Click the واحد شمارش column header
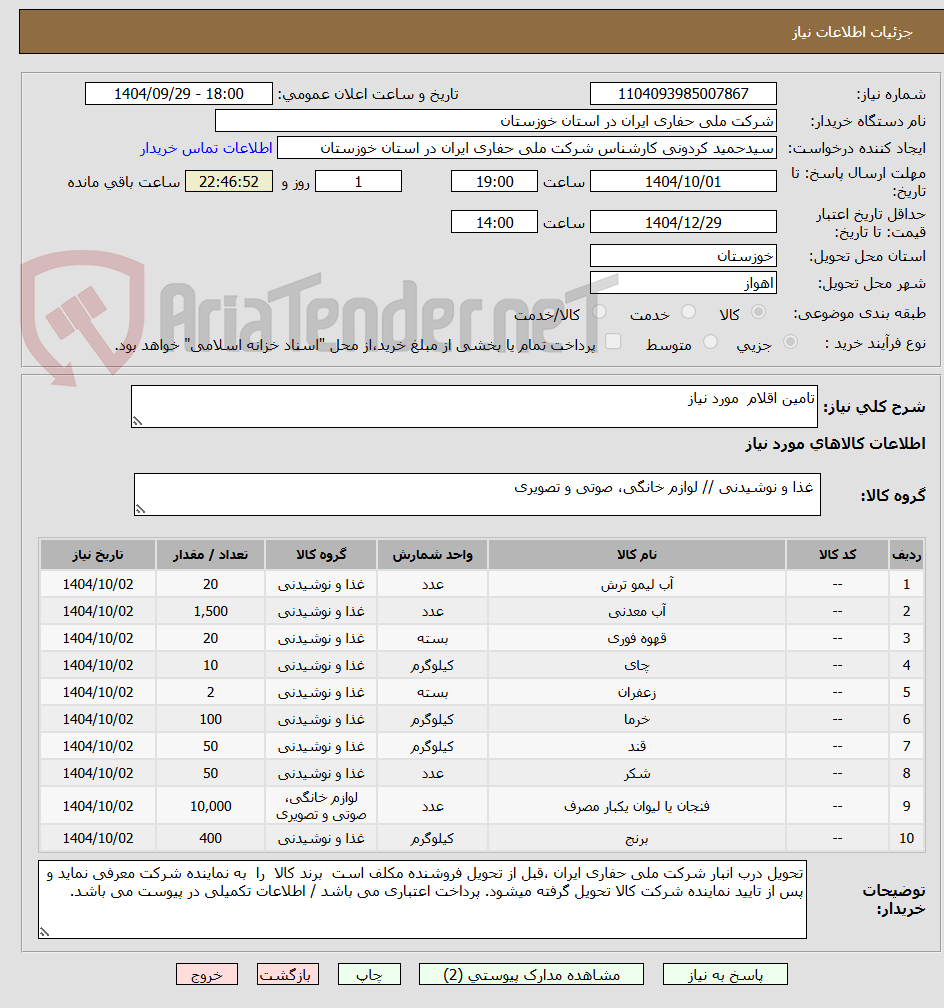 [x=433, y=555]
